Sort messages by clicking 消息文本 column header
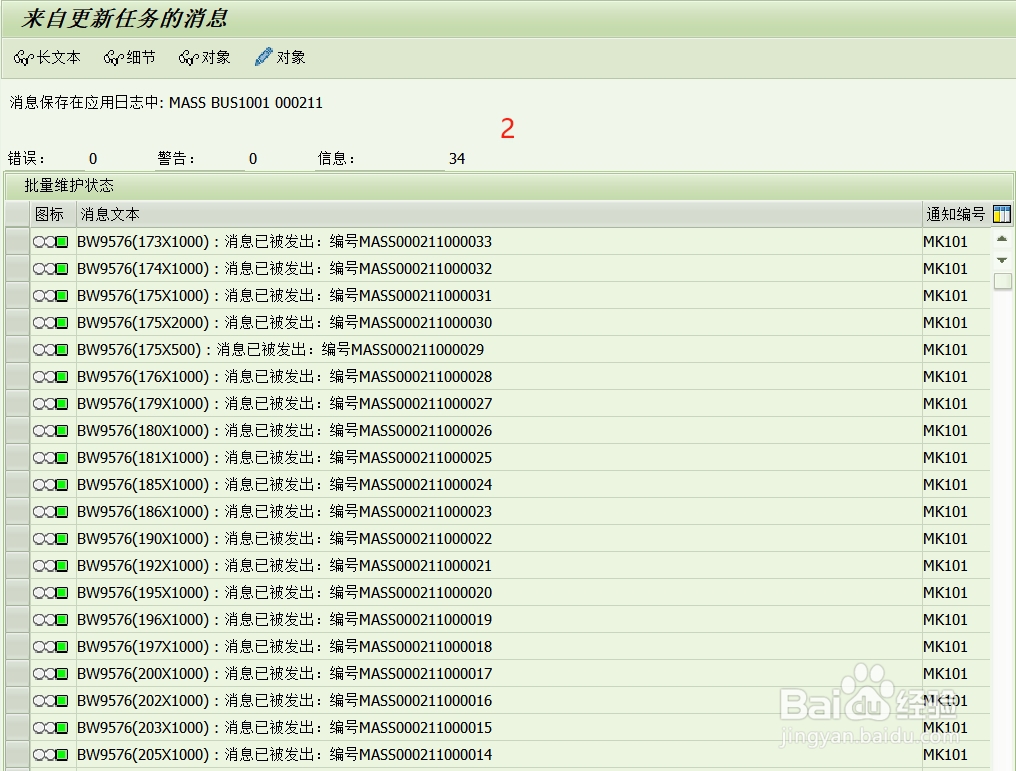The width and height of the screenshot is (1016, 771). coord(110,213)
